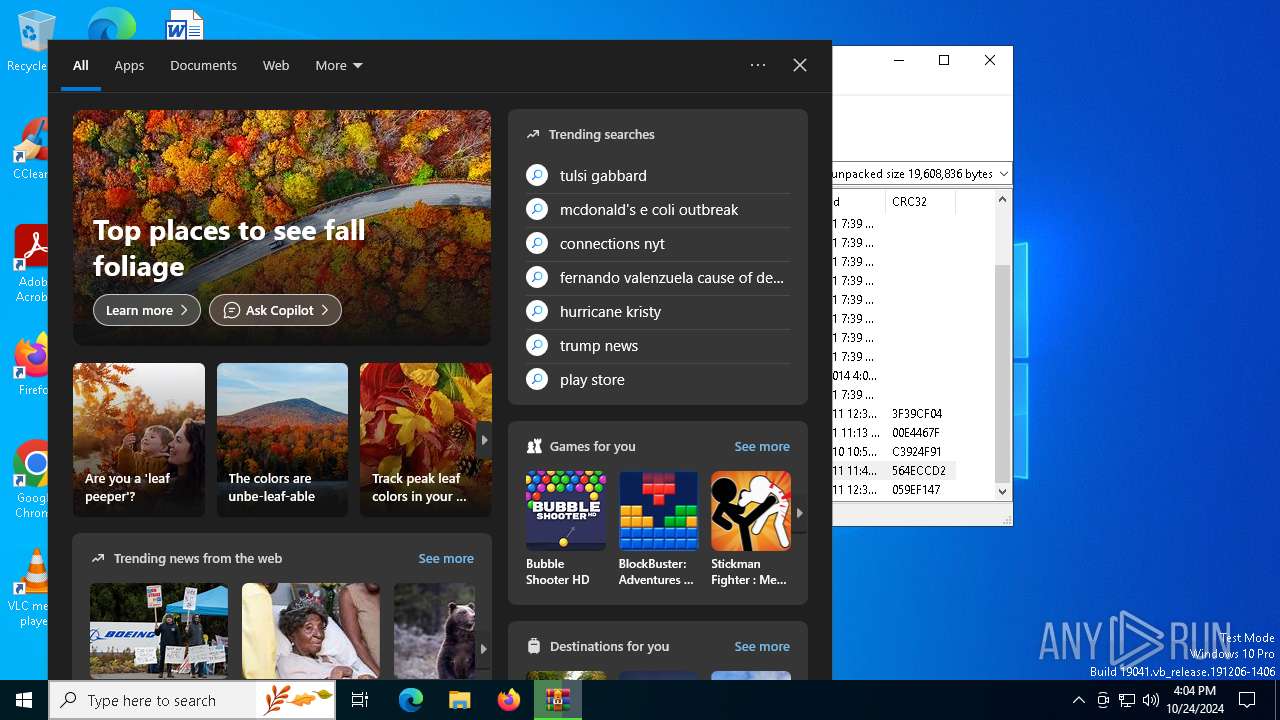Search for fernando valenzuela cause of death
Viewport: 1280px width, 720px height.
658,277
